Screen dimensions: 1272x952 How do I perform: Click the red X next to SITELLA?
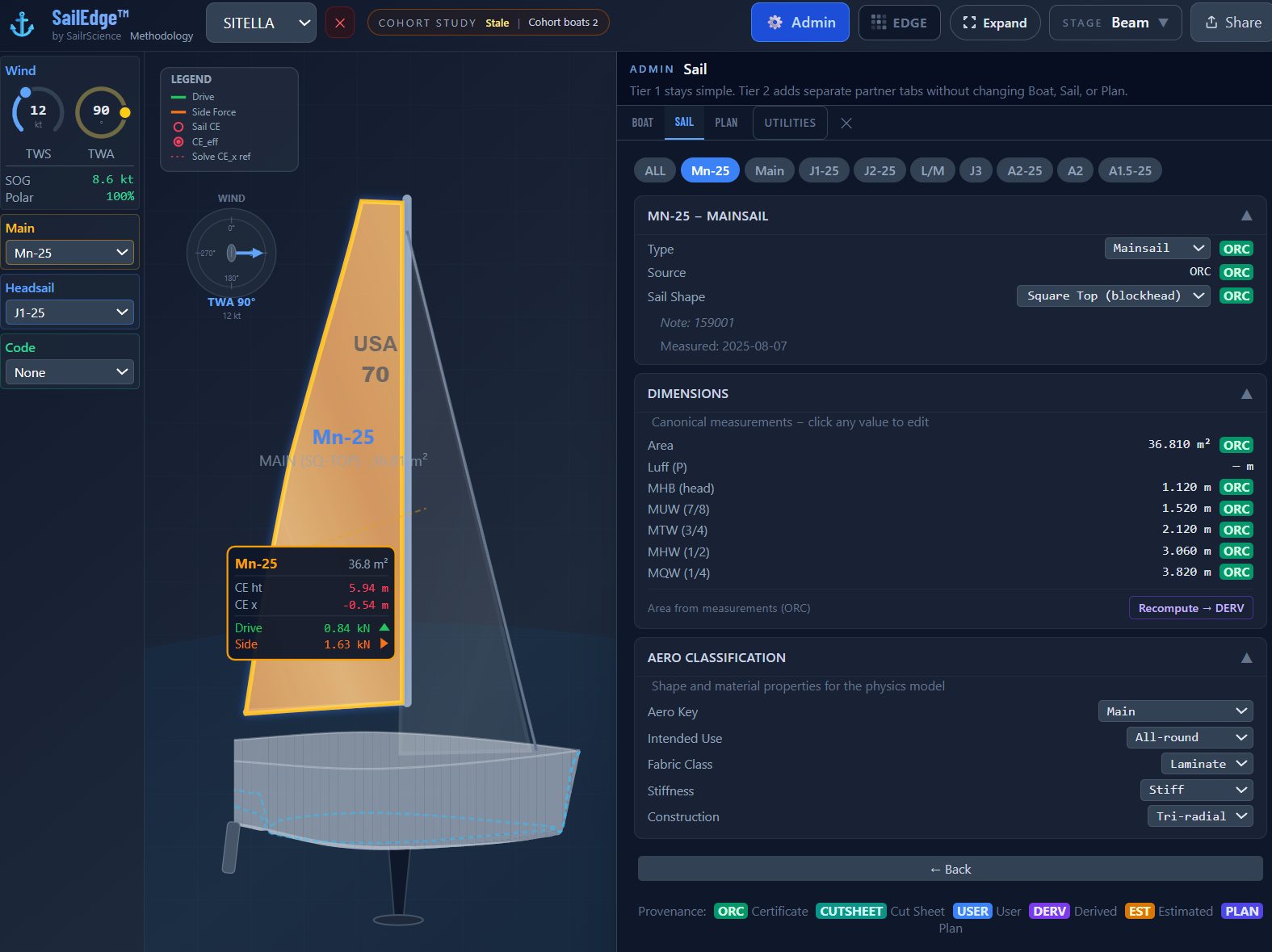[340, 23]
